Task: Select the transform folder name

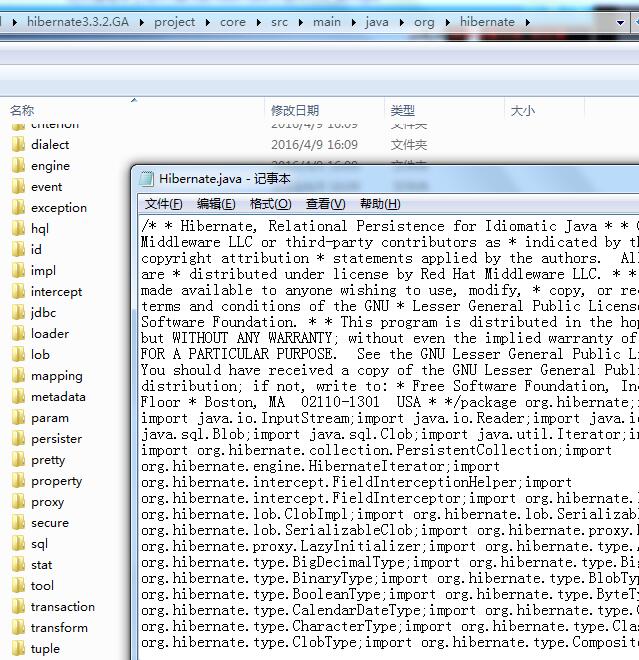Action: pos(59,628)
